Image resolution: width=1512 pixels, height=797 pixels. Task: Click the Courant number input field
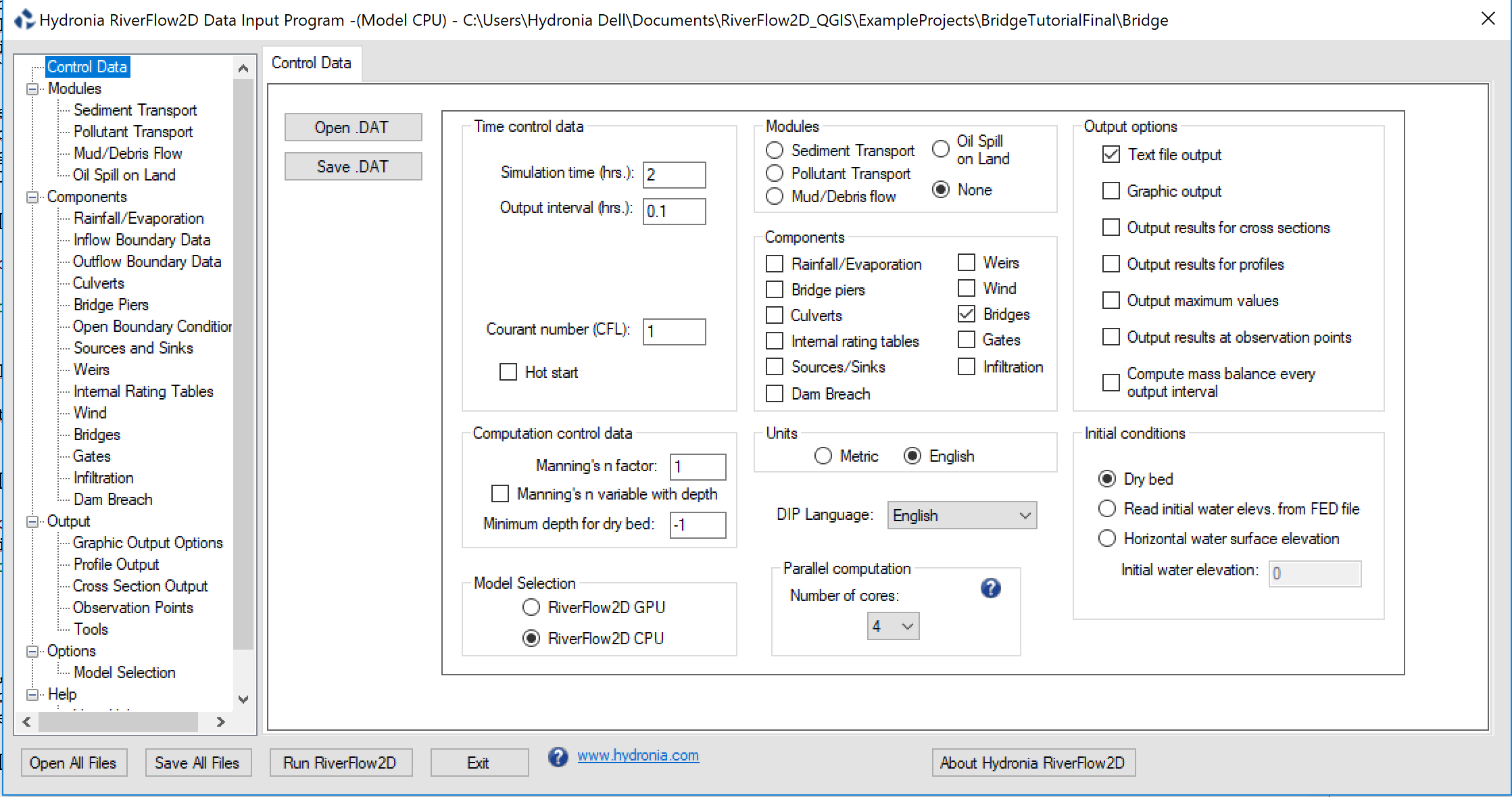point(674,331)
